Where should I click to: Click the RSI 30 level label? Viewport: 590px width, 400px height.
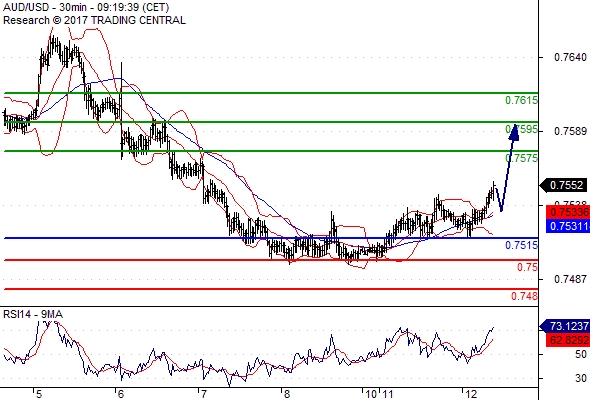pyautogui.click(x=581, y=378)
